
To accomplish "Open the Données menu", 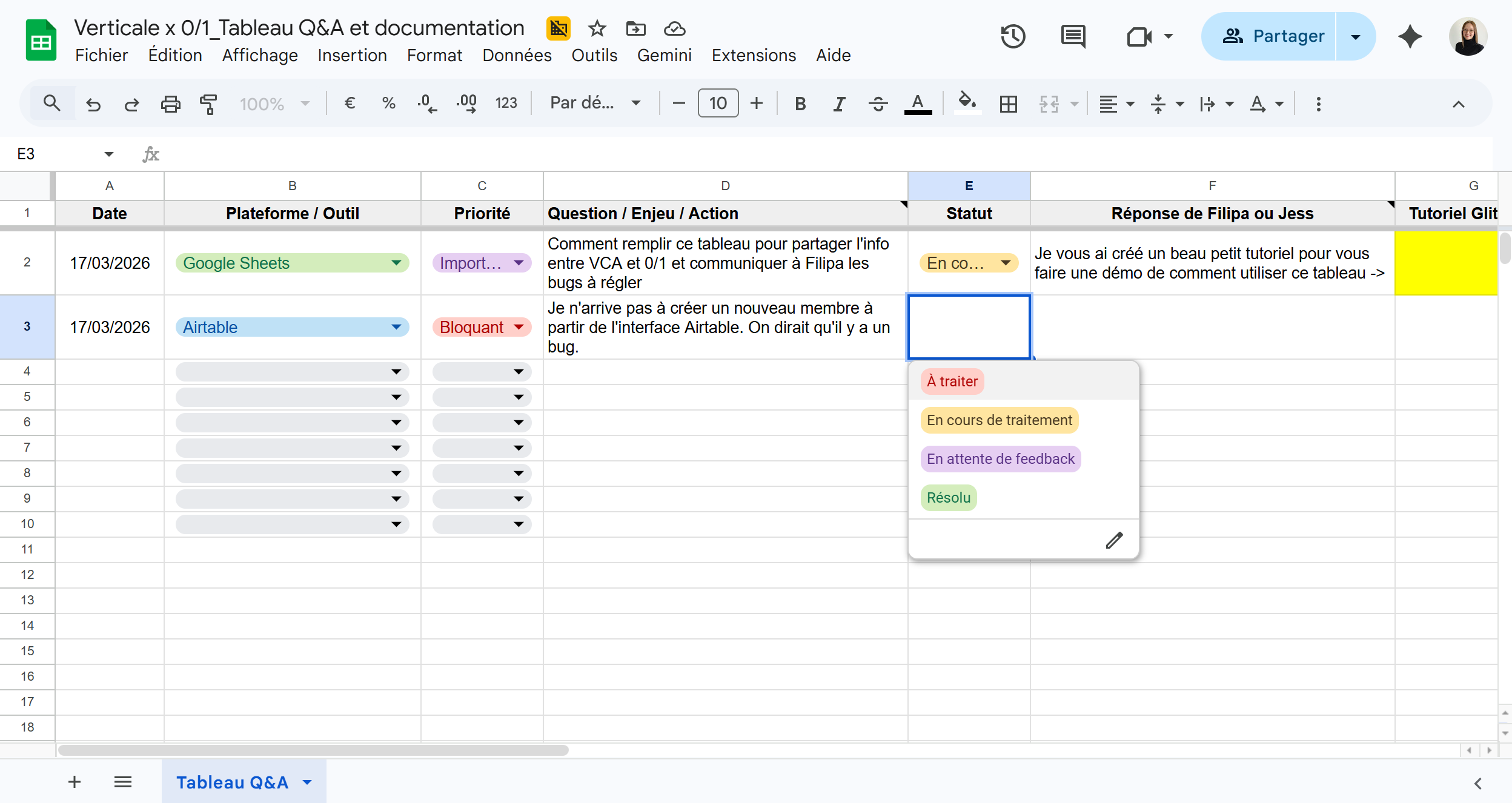I will click(517, 55).
